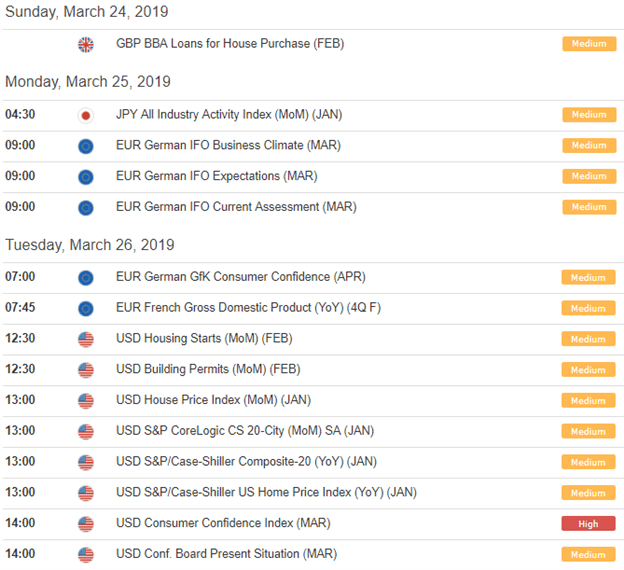Viewport: 624px width, 570px height.
Task: Click the EU flag beside IFO Expectations
Action: tap(86, 177)
